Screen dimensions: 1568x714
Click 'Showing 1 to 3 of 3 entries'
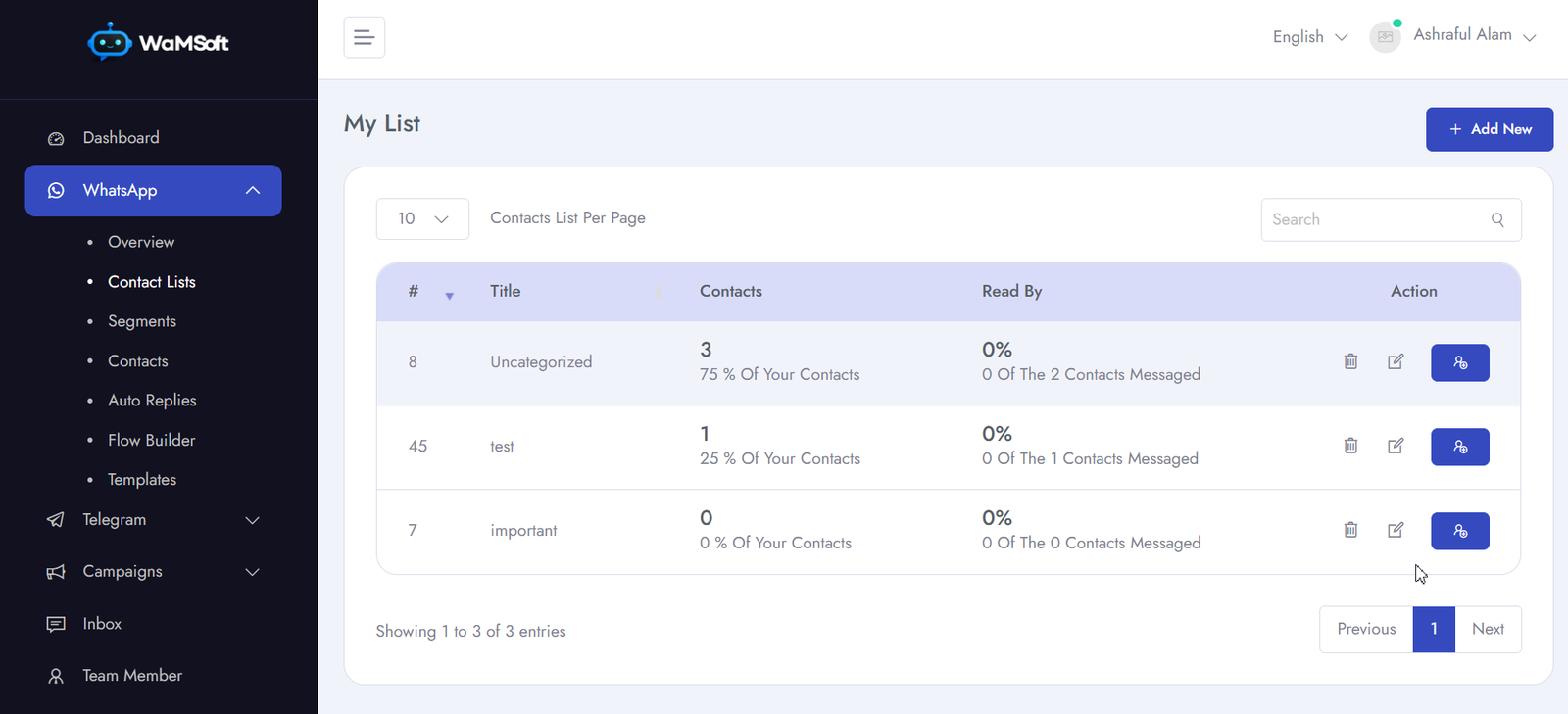[x=471, y=632]
